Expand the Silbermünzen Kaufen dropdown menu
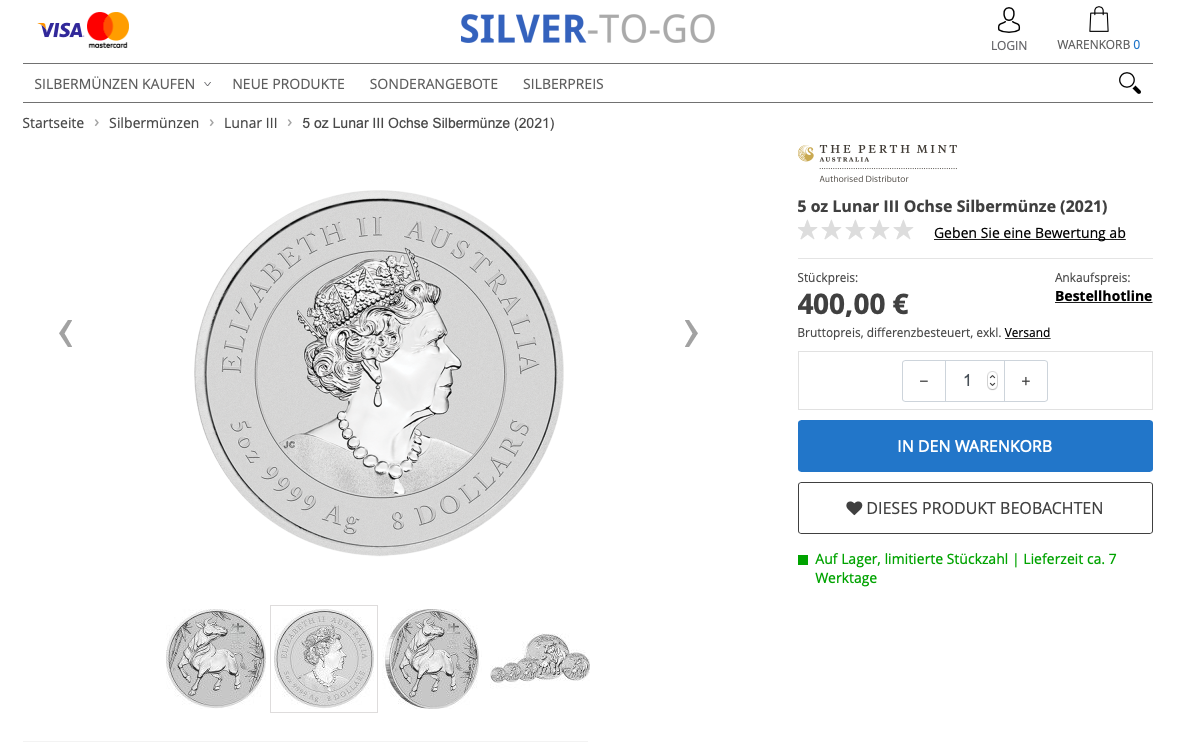 (x=123, y=84)
